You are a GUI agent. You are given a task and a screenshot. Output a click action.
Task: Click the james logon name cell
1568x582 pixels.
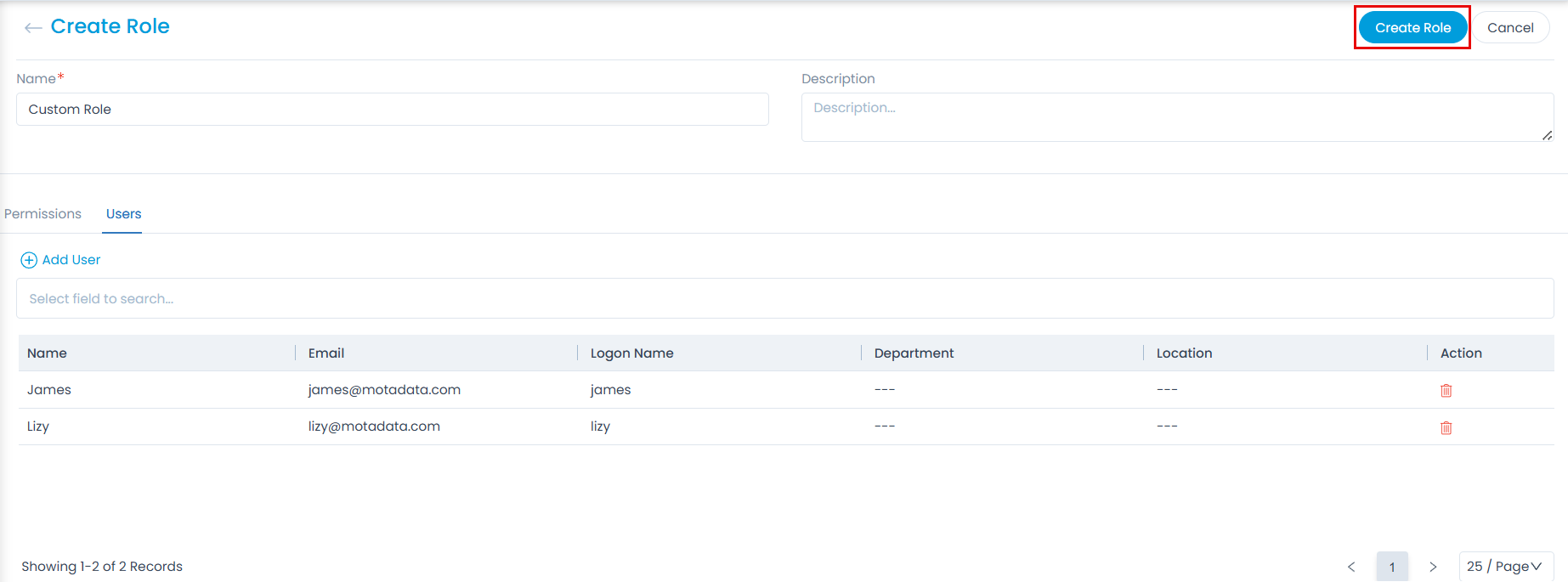point(610,390)
